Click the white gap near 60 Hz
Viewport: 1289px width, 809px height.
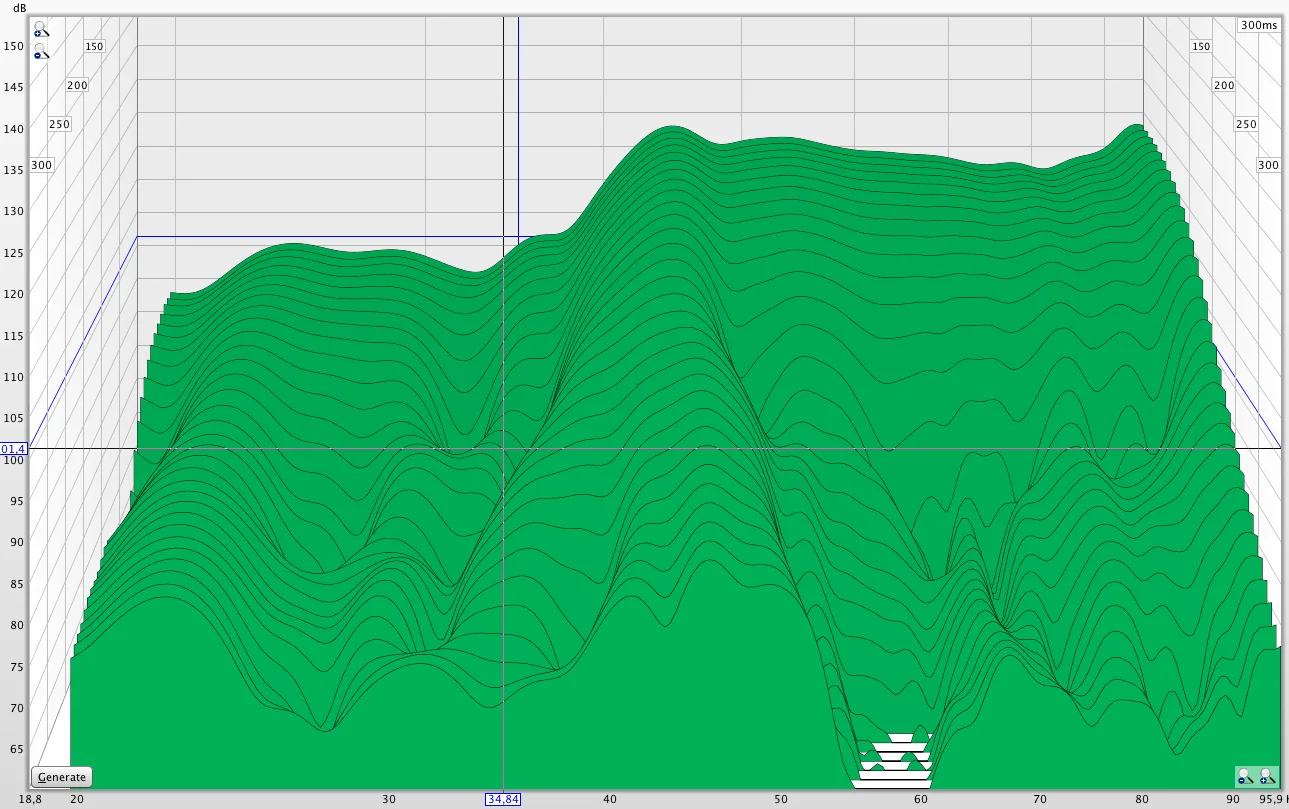point(893,762)
